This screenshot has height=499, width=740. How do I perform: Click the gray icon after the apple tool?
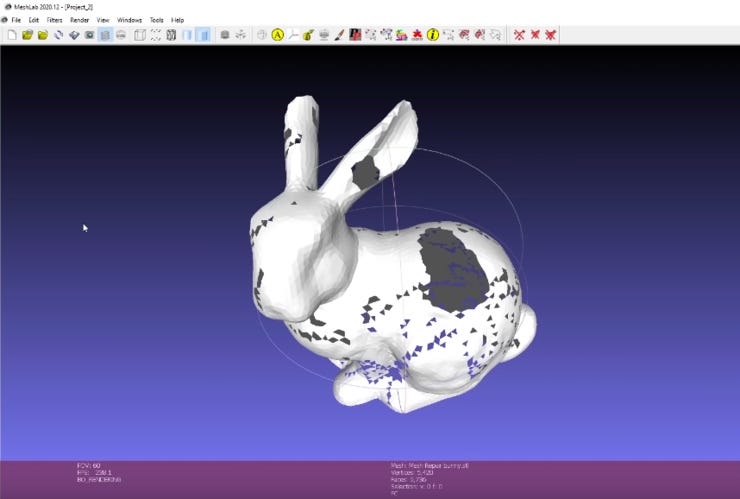(x=324, y=34)
